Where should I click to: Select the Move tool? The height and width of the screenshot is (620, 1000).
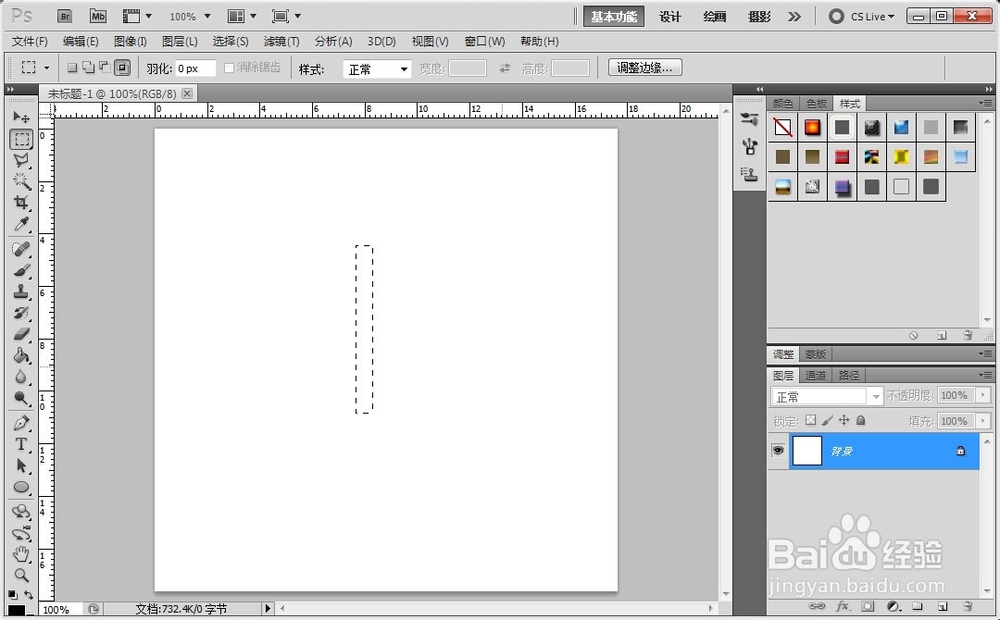[x=21, y=117]
